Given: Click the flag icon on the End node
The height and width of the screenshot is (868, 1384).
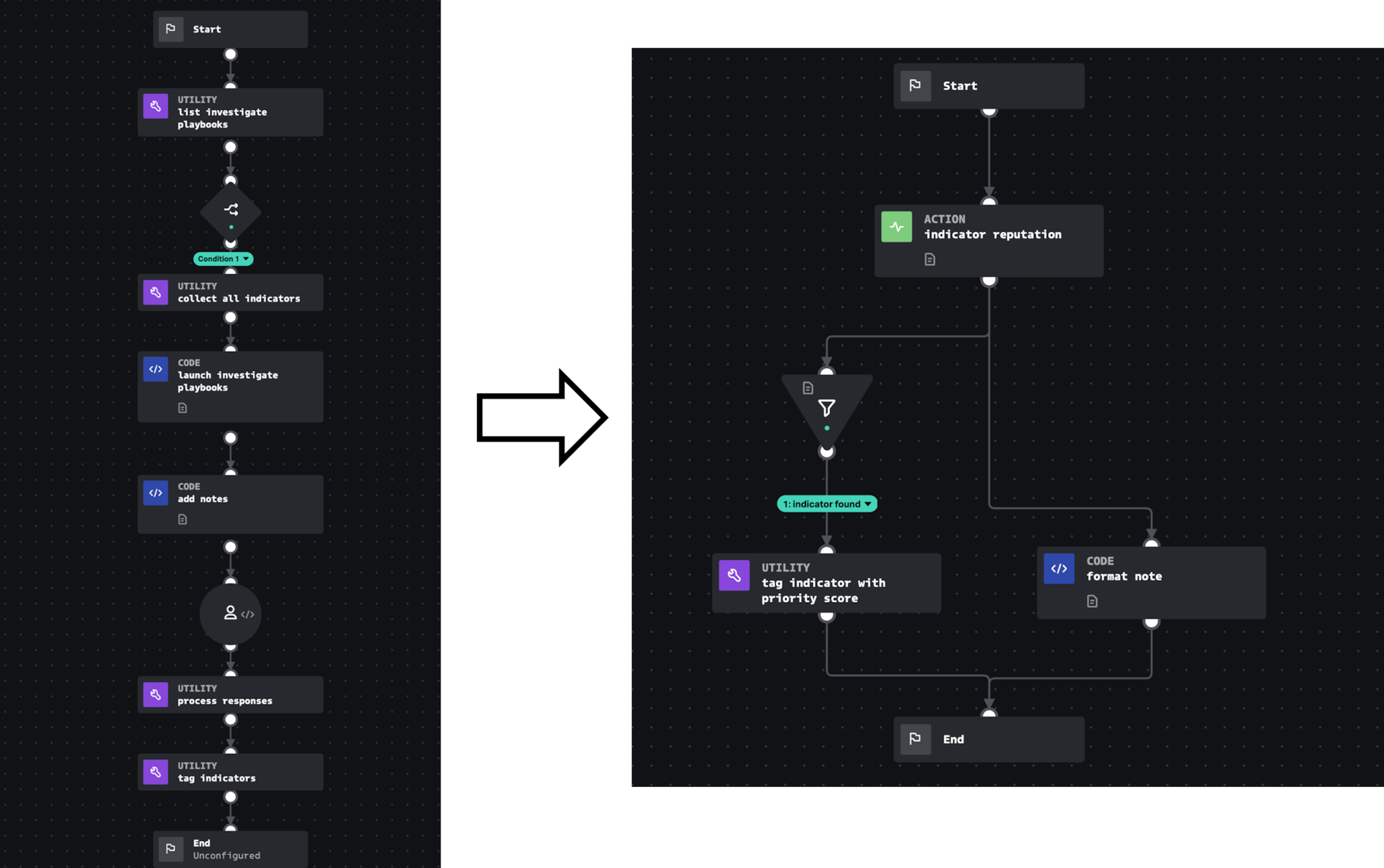Looking at the screenshot, I should (915, 739).
